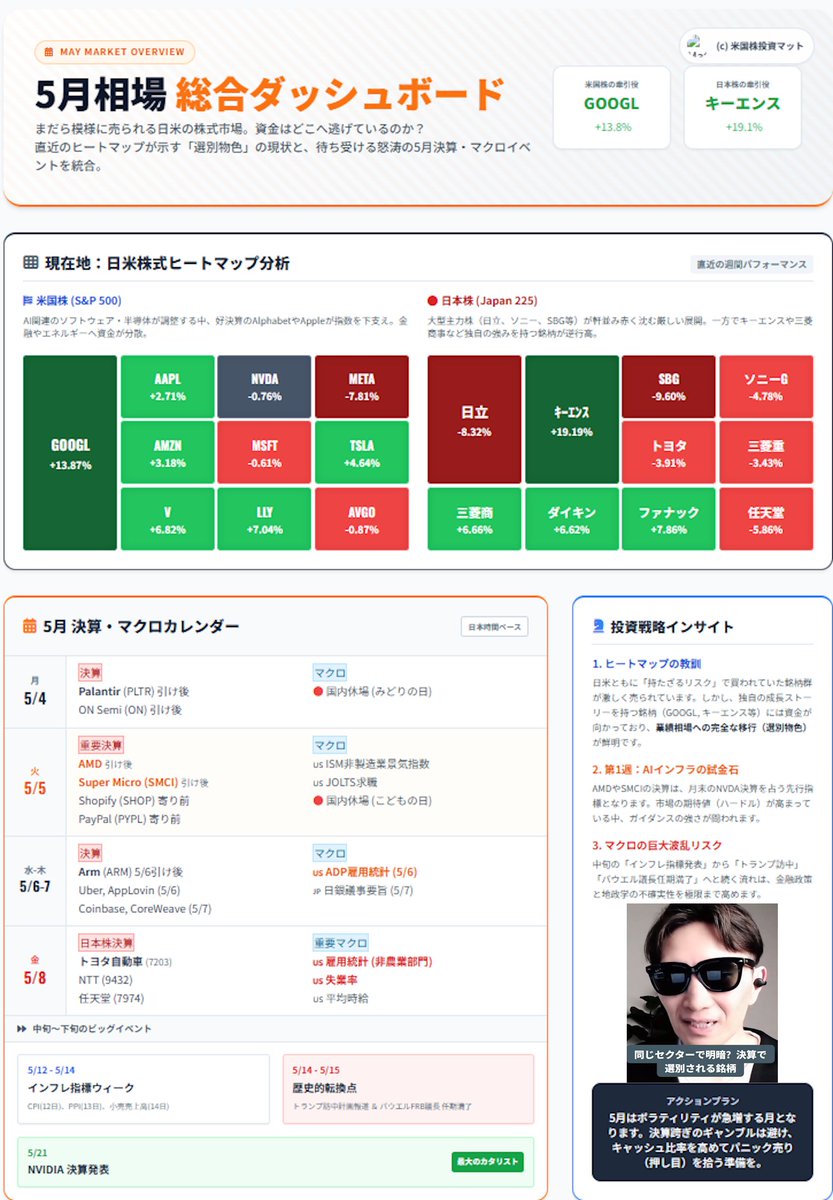The width and height of the screenshot is (833, 1200).
Task: Click the 日本時間ベース badge
Action: point(494,627)
